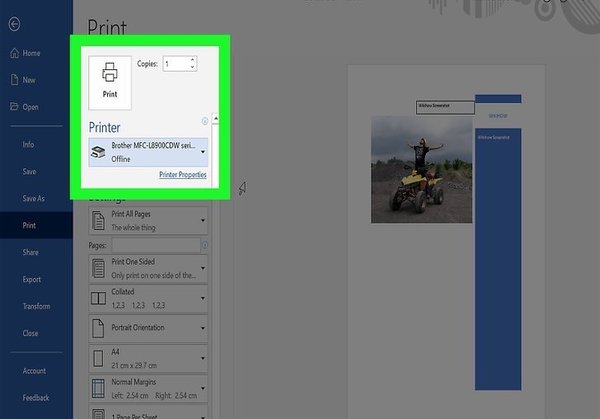
Task: Decrease copies with the down arrow
Action: (x=192, y=67)
